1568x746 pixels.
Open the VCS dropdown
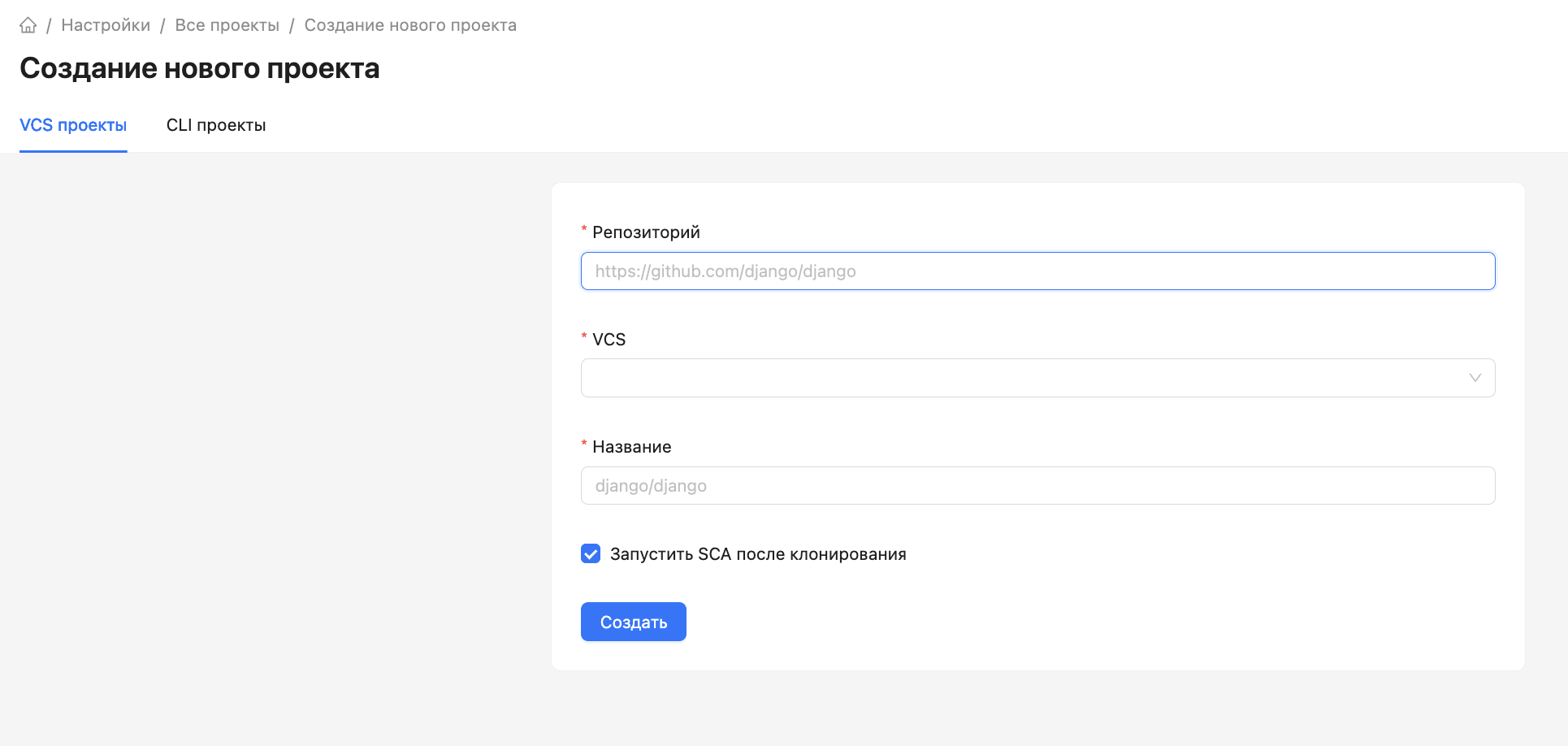click(x=1037, y=378)
